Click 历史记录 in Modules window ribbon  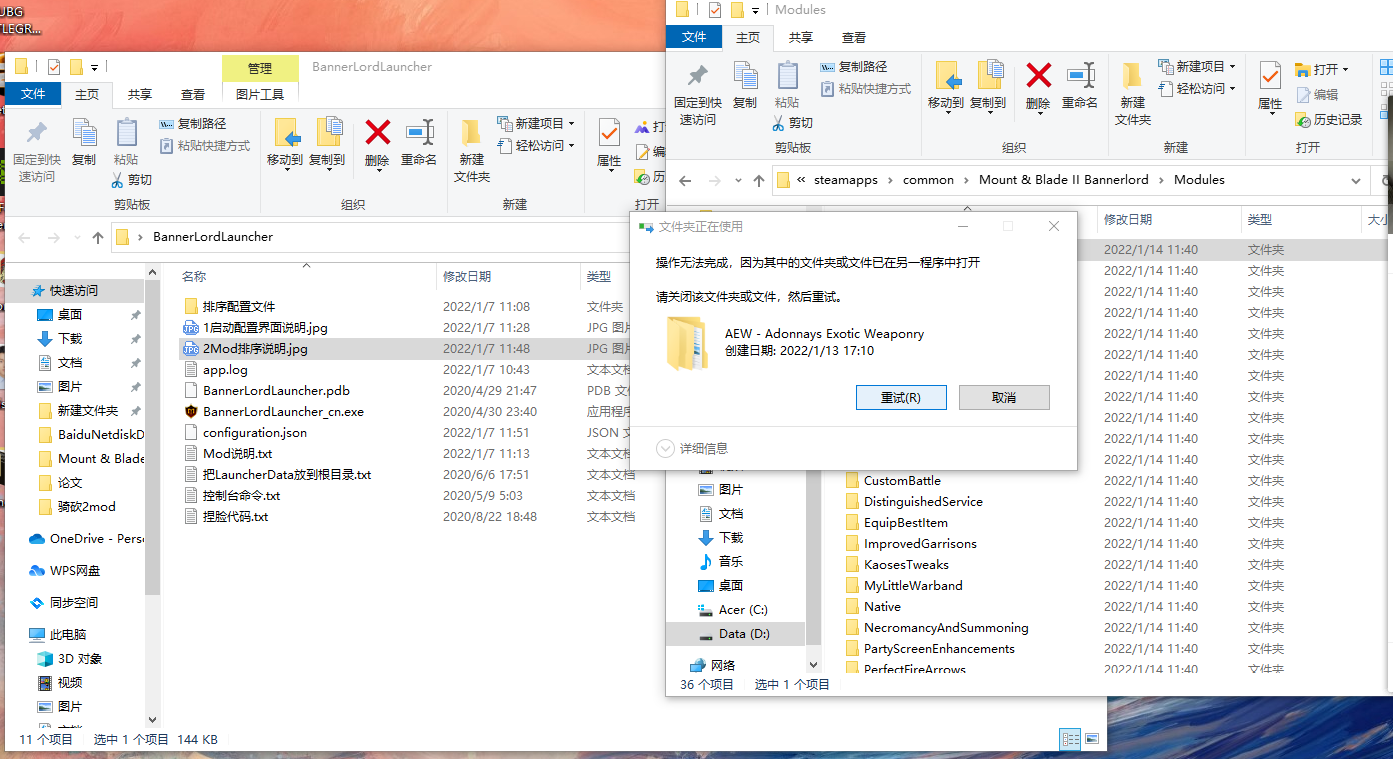pyautogui.click(x=1329, y=119)
